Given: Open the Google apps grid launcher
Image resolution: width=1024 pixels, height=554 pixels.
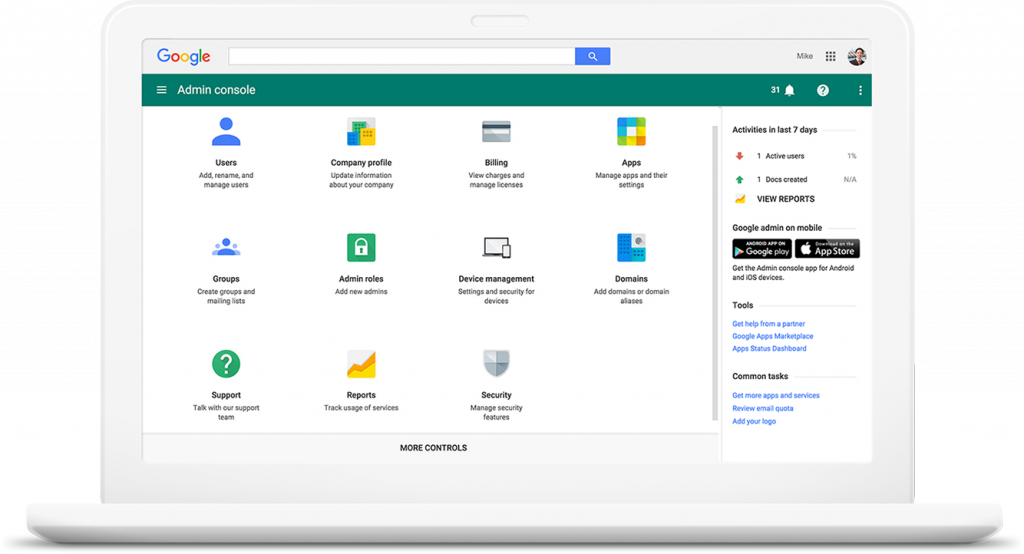Looking at the screenshot, I should click(x=831, y=56).
